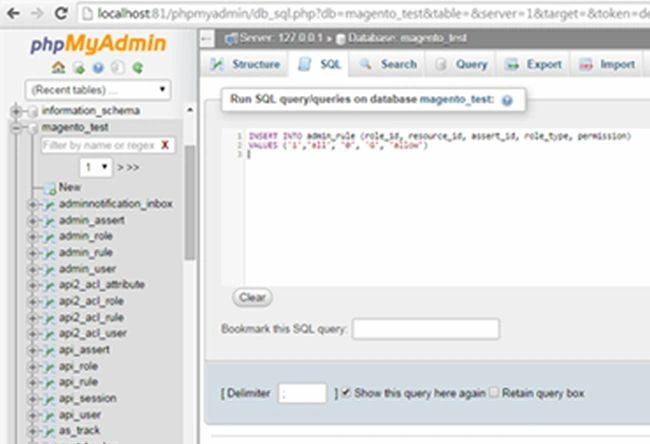Expand the api2_acl_attribute table node

(x=32, y=285)
